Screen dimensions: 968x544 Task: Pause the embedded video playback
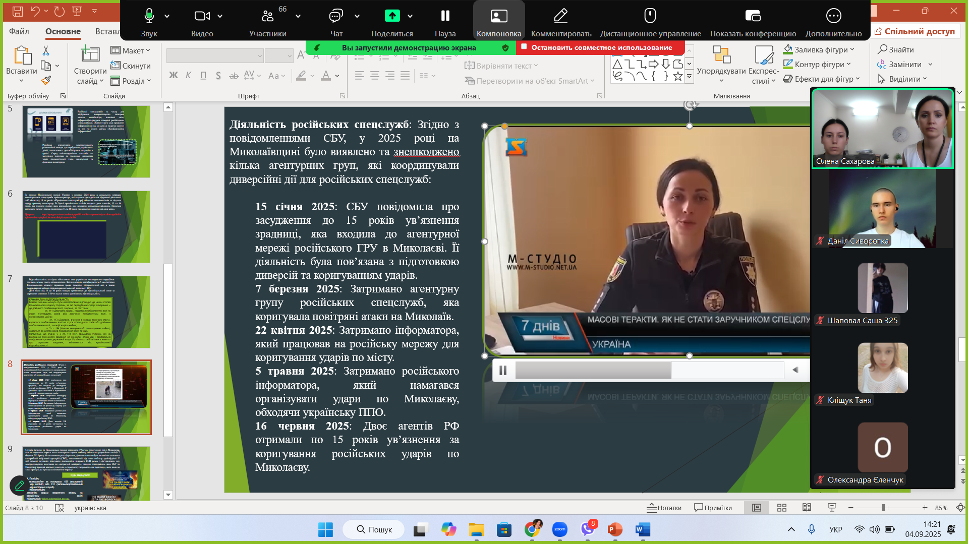(x=503, y=370)
